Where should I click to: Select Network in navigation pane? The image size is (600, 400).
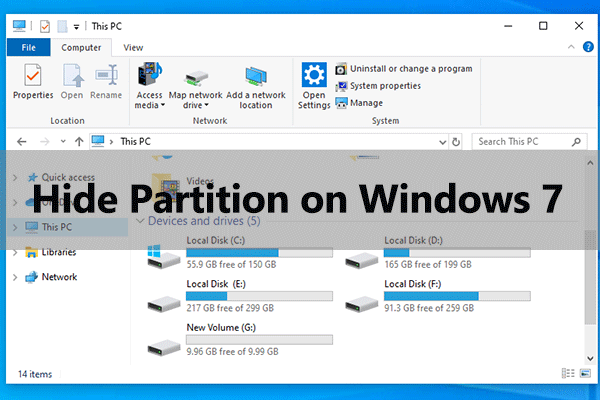coord(51,277)
